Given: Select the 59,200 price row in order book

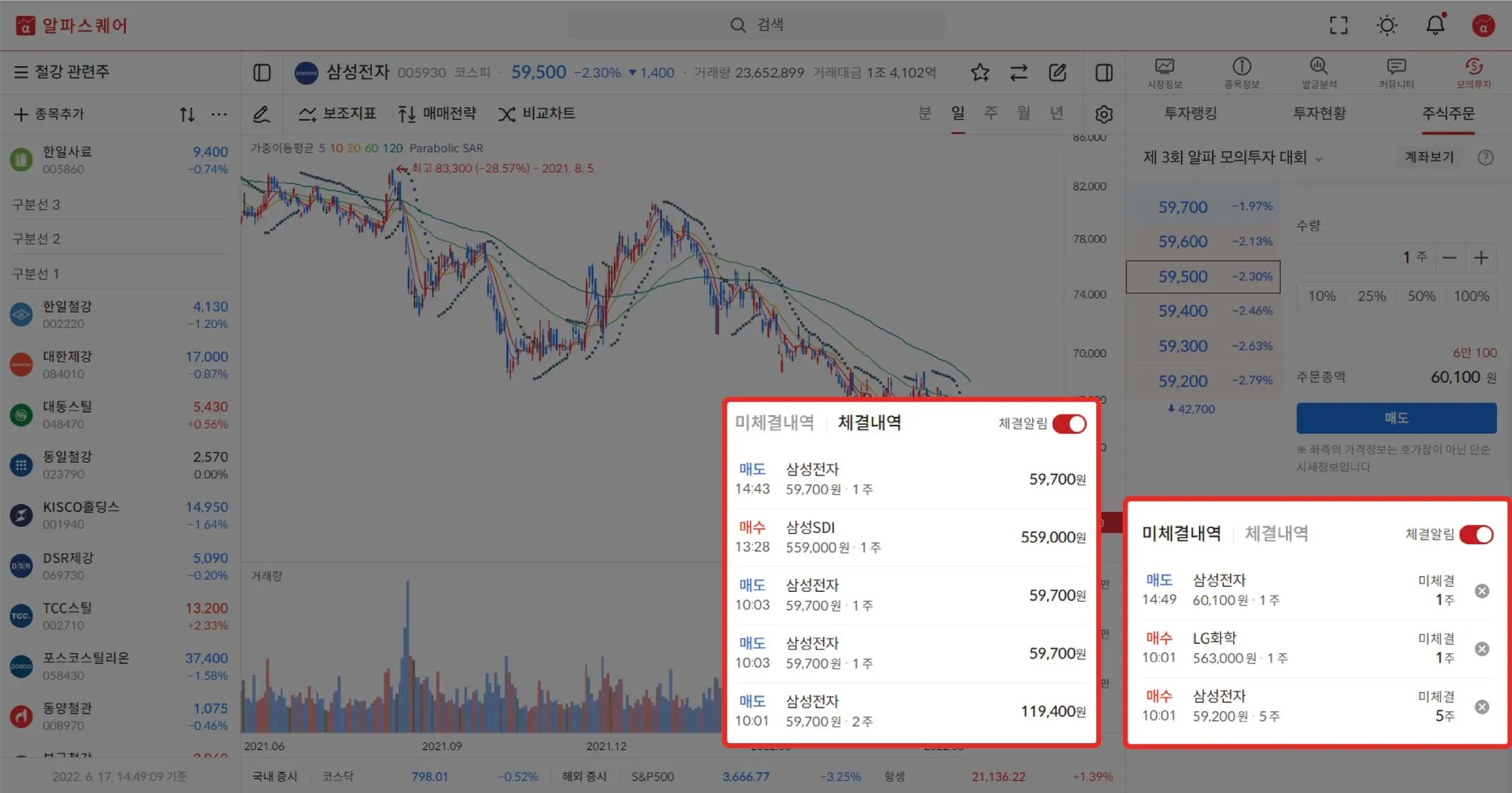Looking at the screenshot, I should (x=1202, y=381).
